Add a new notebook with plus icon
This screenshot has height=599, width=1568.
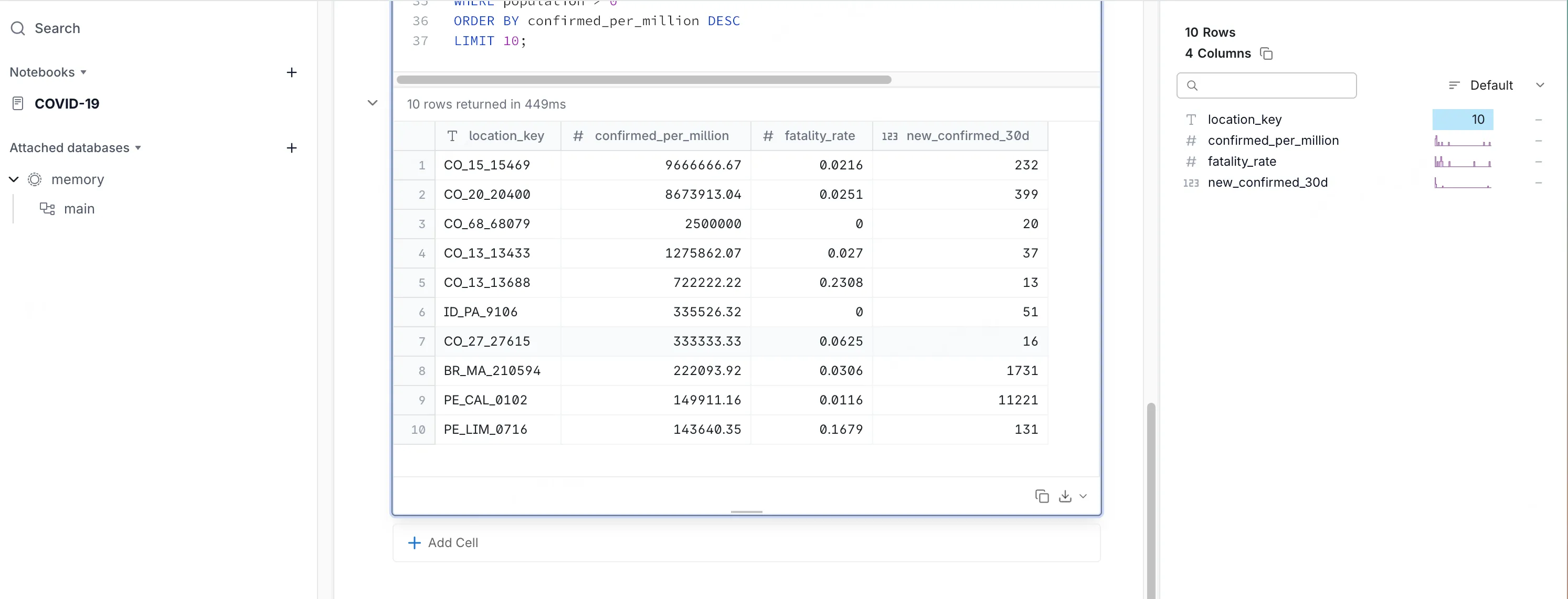(x=292, y=72)
